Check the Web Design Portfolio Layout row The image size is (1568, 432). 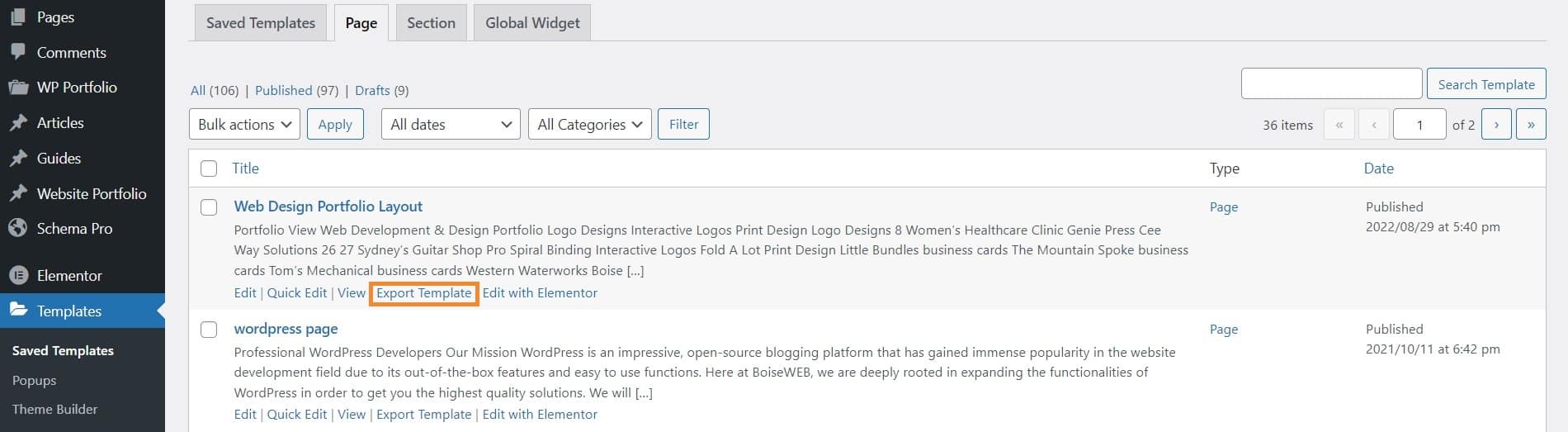[209, 207]
